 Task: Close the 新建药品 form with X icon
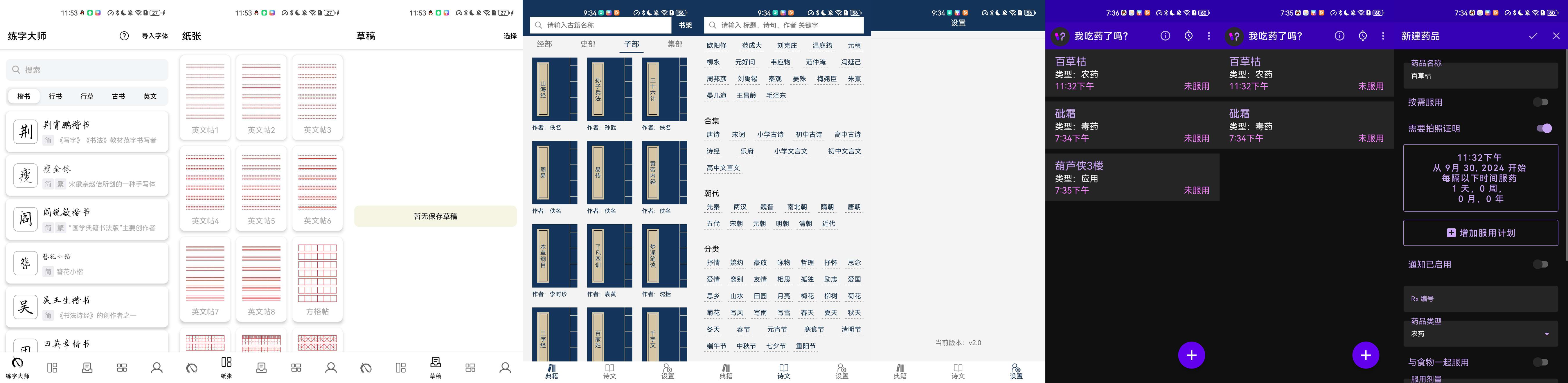(1556, 36)
